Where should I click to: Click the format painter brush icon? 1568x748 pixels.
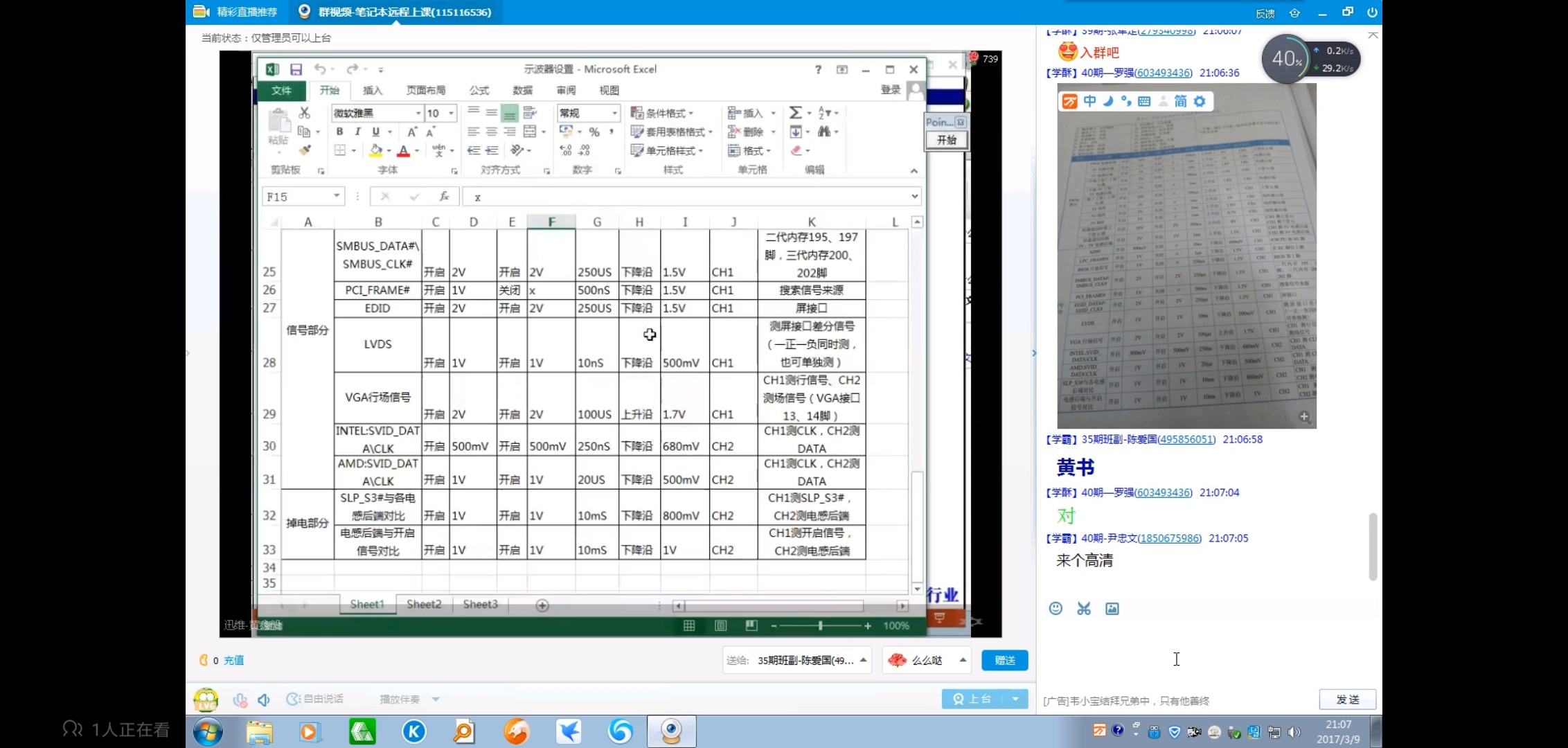tap(305, 150)
